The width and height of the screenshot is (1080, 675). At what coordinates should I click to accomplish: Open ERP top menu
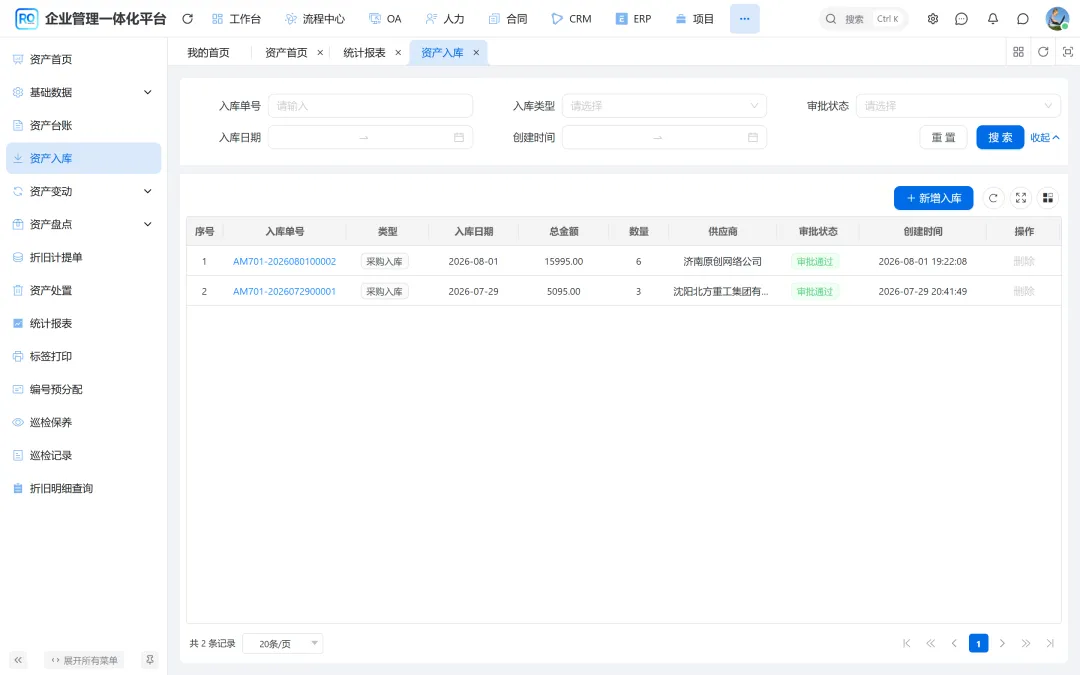[x=634, y=19]
